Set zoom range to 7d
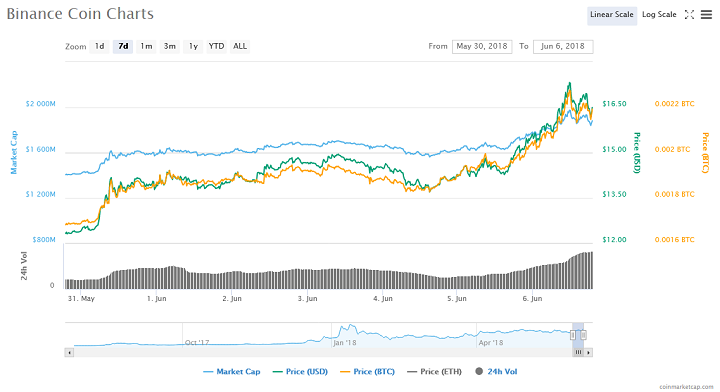This screenshot has width=720, height=392. tap(123, 46)
